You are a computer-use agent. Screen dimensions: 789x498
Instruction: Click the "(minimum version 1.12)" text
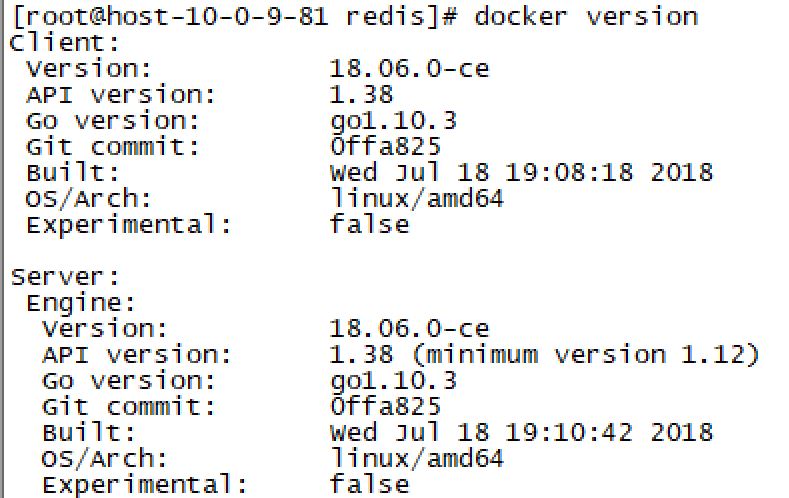coord(586,355)
